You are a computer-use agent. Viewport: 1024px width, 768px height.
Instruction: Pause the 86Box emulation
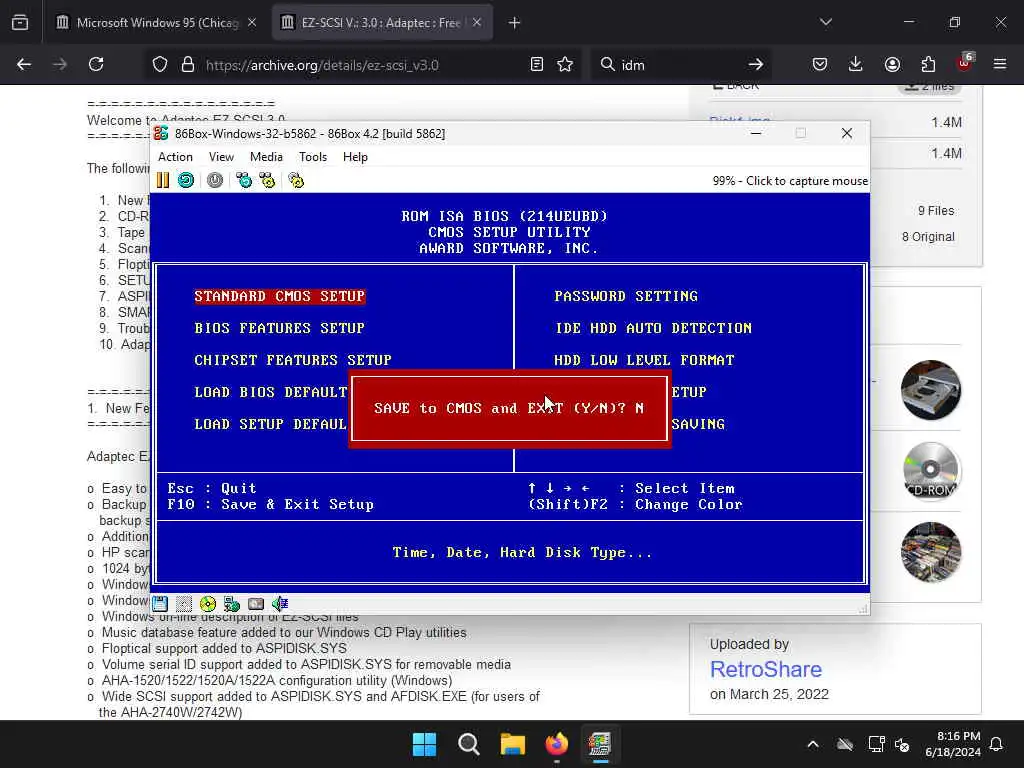pos(163,180)
